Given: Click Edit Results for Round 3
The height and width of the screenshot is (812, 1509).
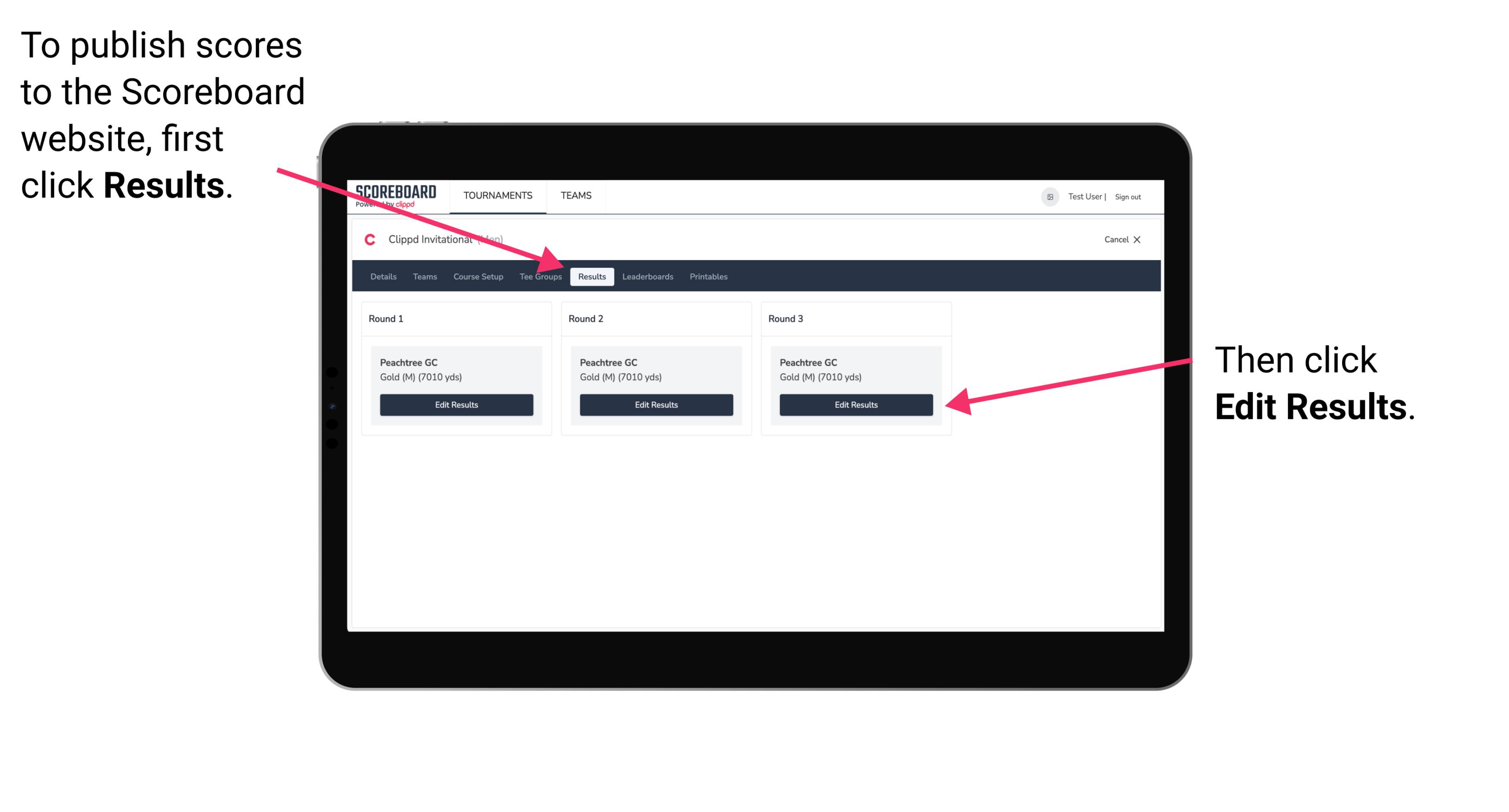Looking at the screenshot, I should [x=856, y=405].
